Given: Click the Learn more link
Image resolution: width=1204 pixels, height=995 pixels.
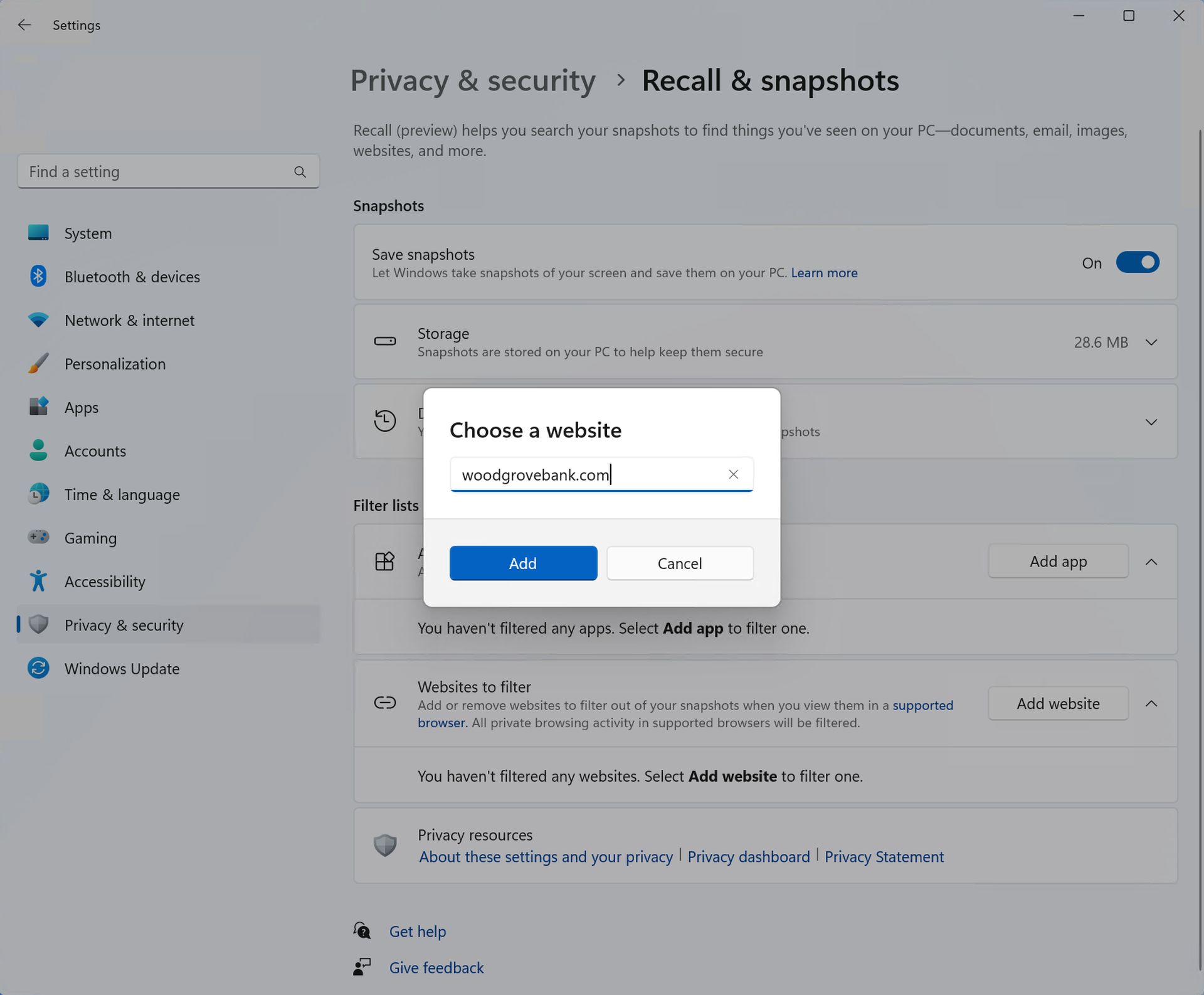Looking at the screenshot, I should coord(823,272).
